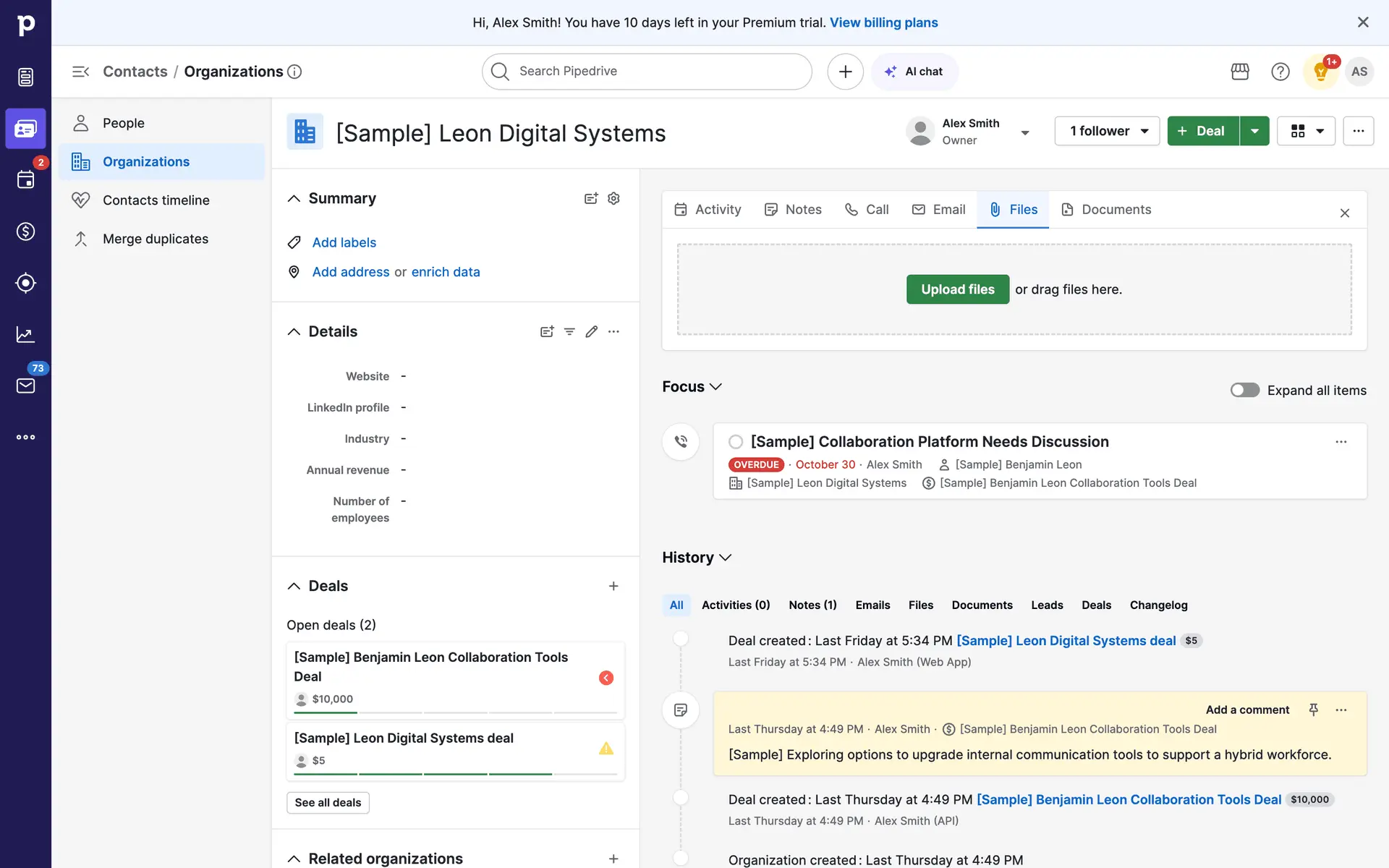Open the Summary settings gear icon
The height and width of the screenshot is (868, 1389).
(x=613, y=198)
